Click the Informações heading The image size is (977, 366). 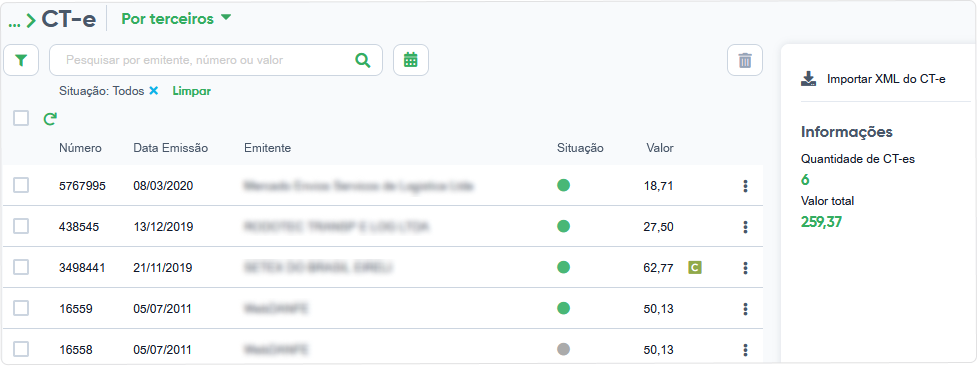tap(847, 132)
